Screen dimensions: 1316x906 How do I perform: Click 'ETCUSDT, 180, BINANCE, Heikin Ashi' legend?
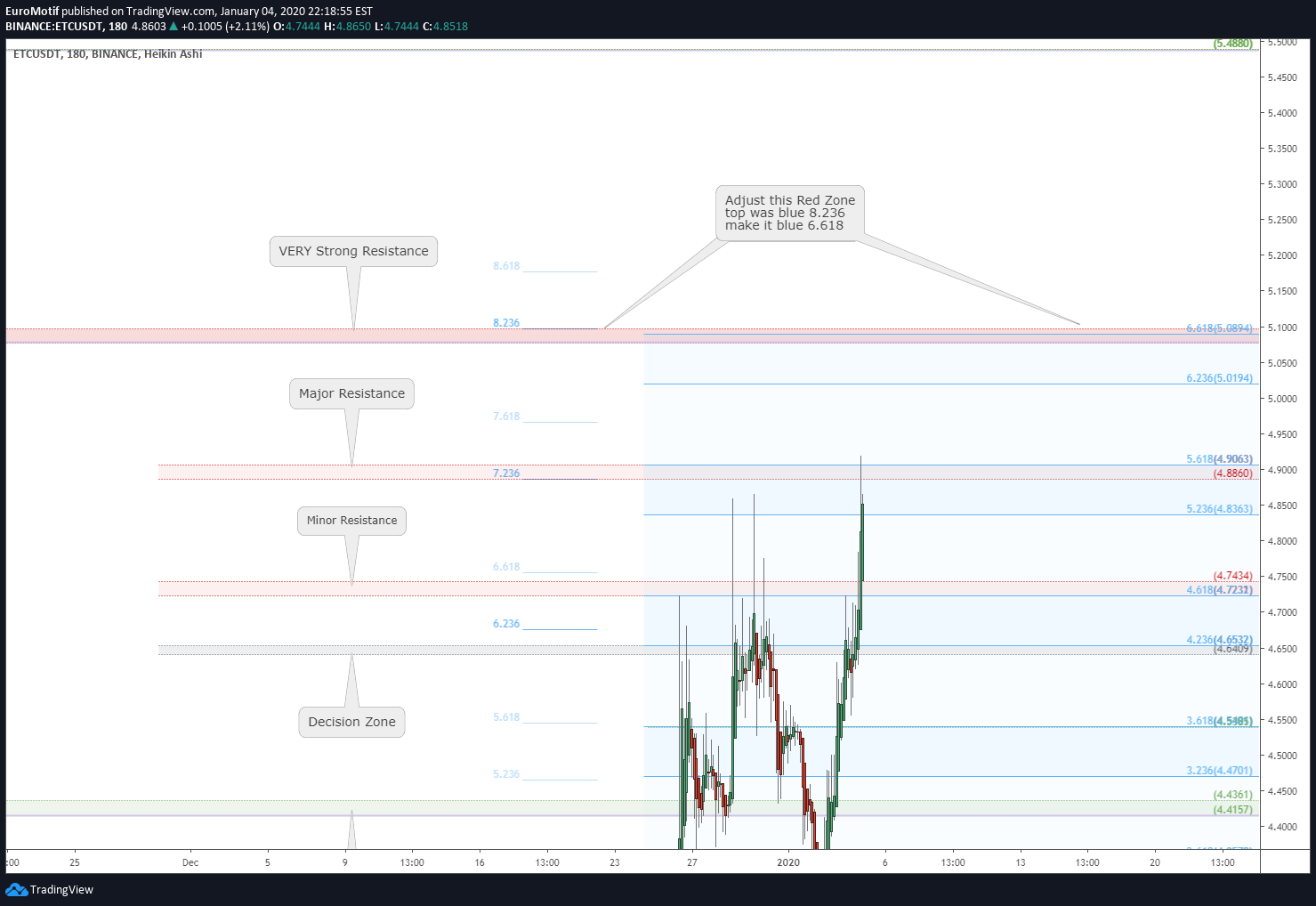(108, 54)
